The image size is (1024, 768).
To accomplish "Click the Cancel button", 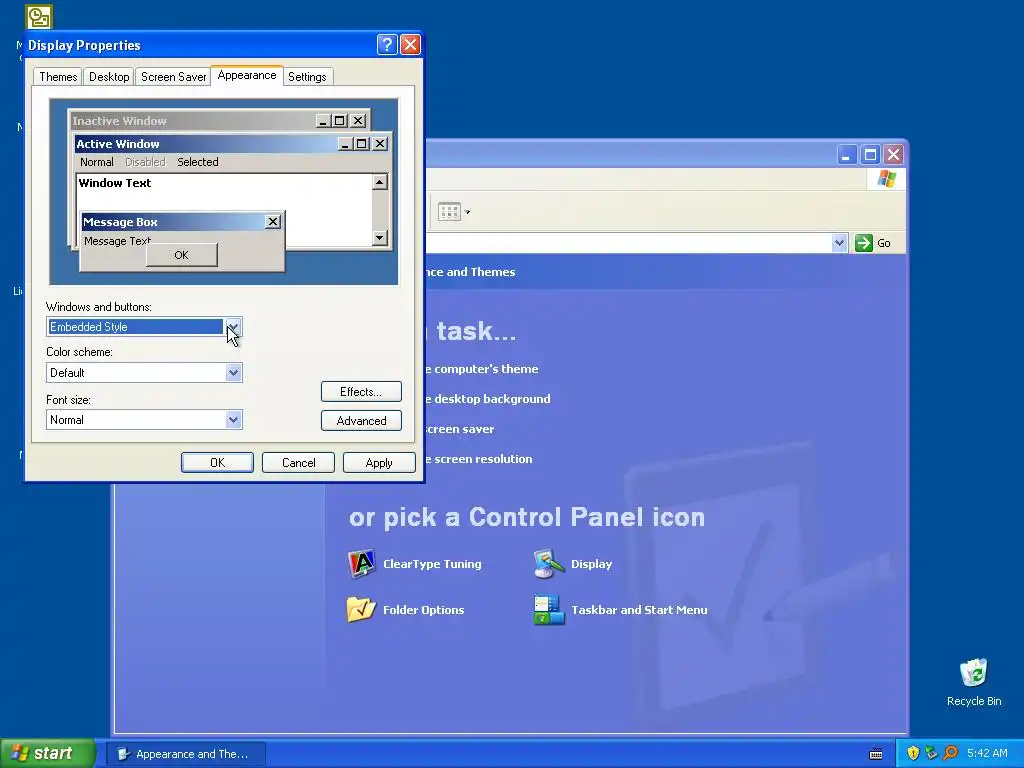I will pos(298,462).
